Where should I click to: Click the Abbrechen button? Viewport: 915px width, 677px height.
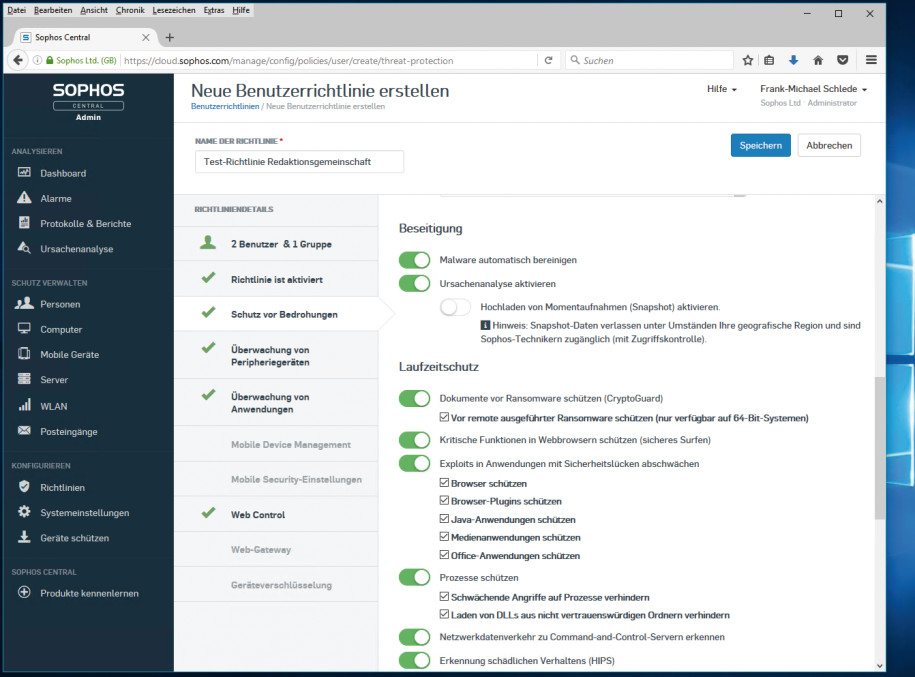[x=829, y=145]
